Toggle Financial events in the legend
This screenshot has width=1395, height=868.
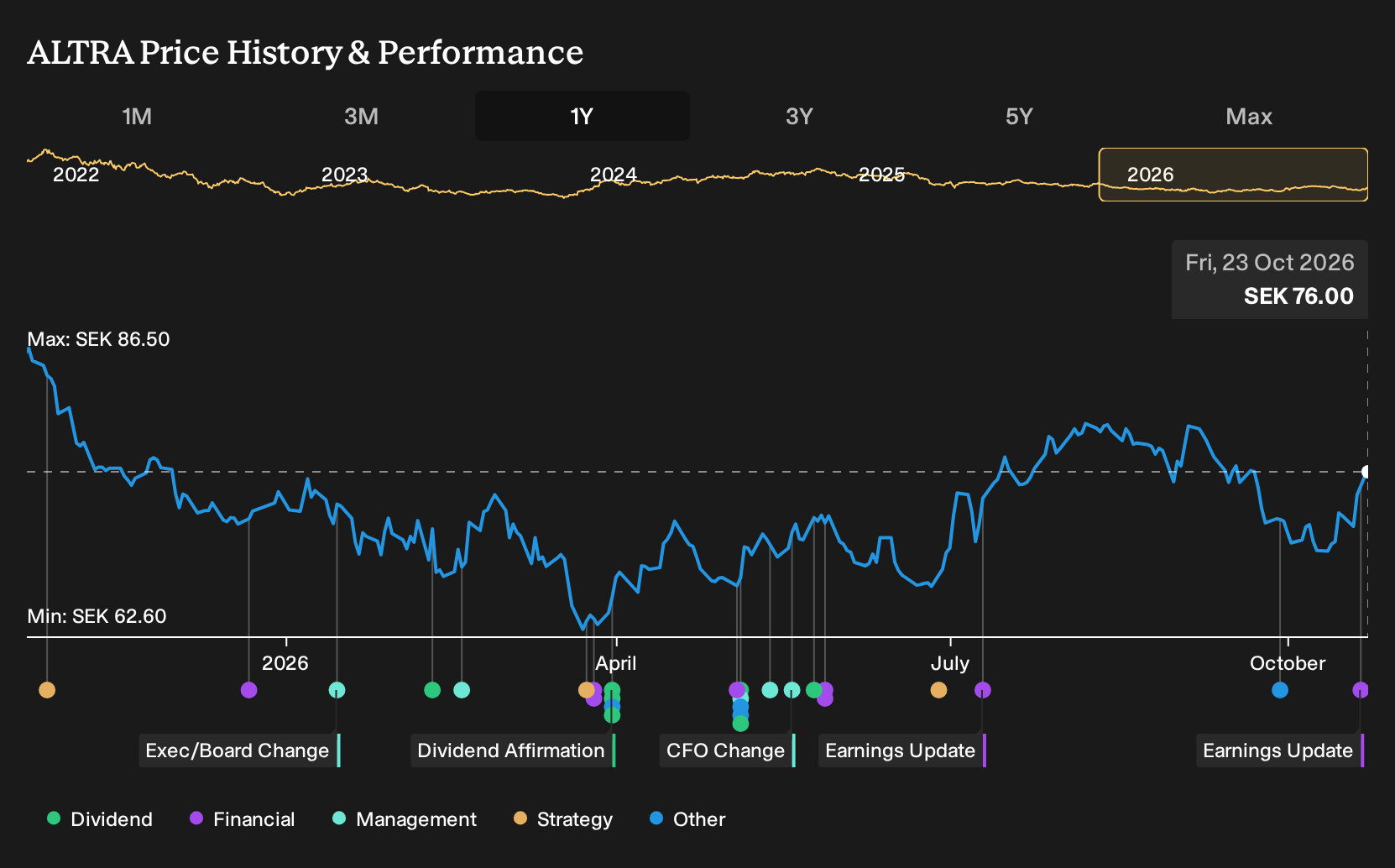(243, 819)
